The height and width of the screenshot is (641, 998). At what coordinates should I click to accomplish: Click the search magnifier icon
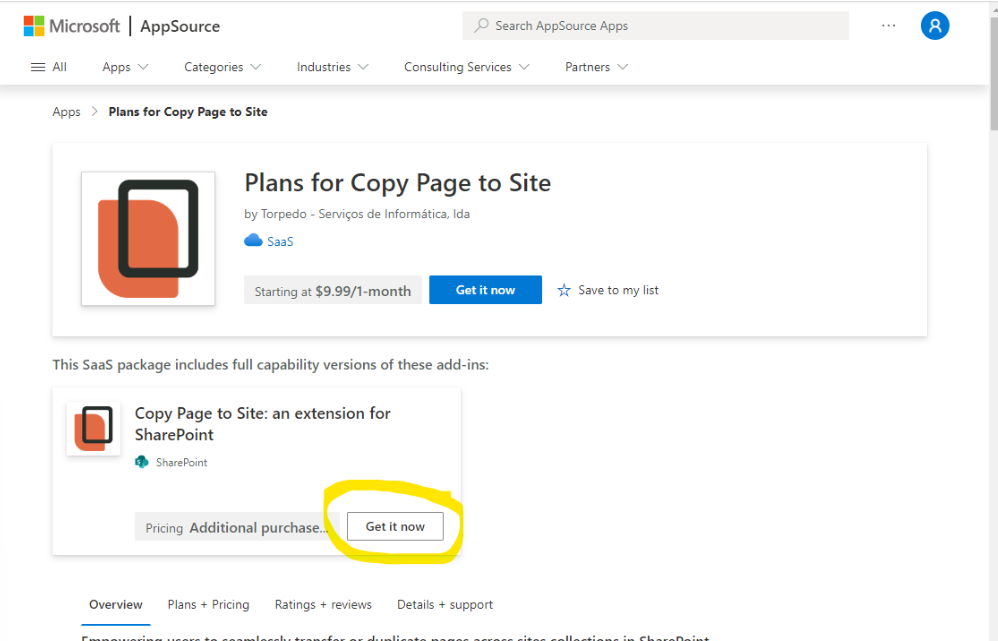pyautogui.click(x=482, y=25)
